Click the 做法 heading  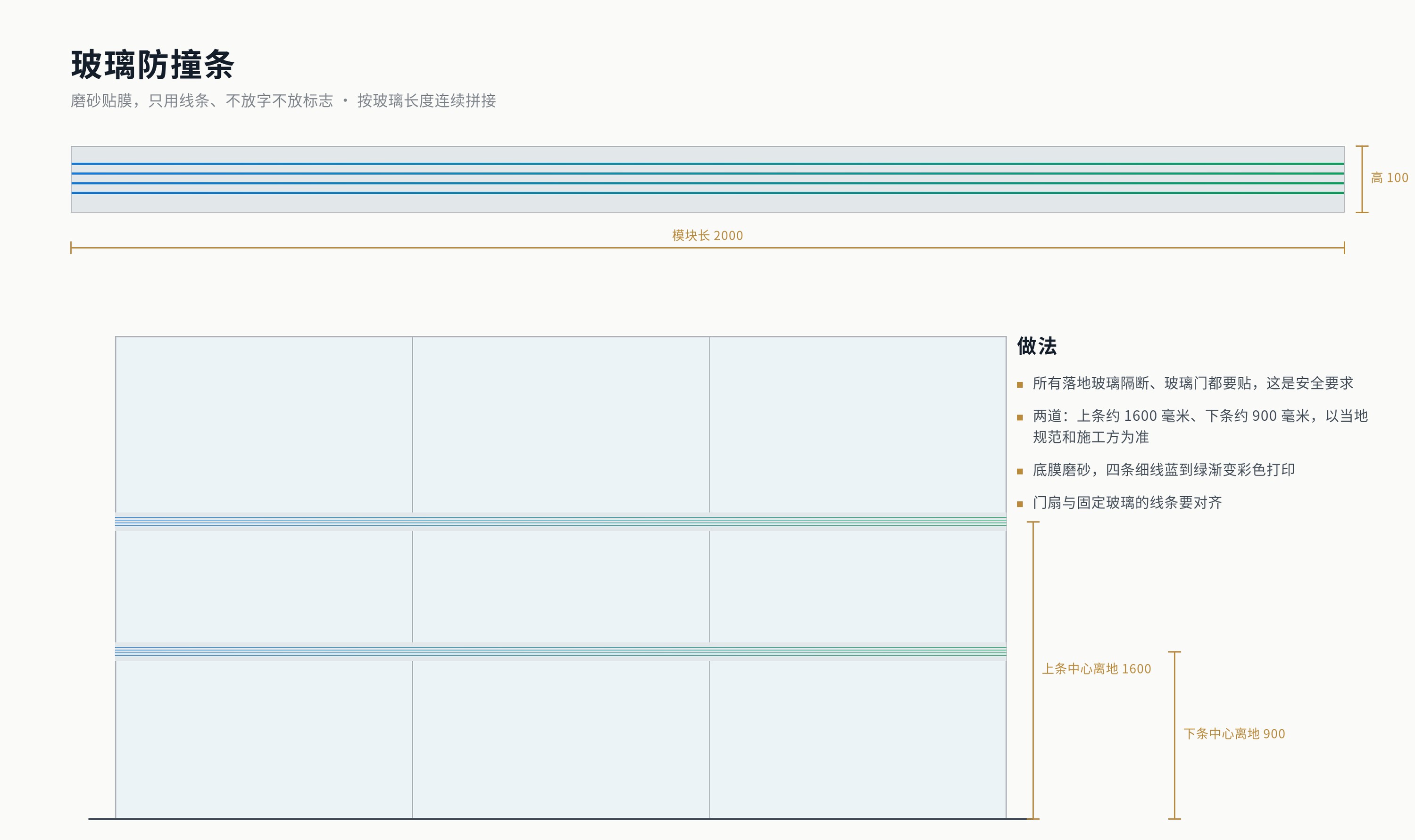click(1036, 346)
